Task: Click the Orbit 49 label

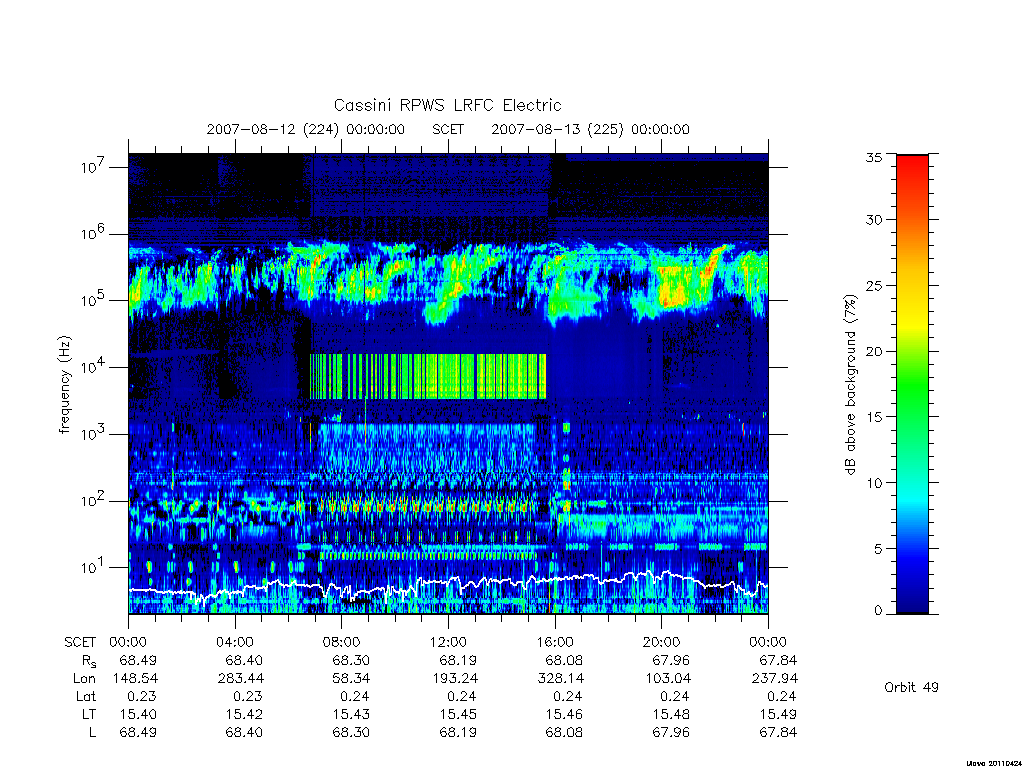Action: (x=911, y=687)
